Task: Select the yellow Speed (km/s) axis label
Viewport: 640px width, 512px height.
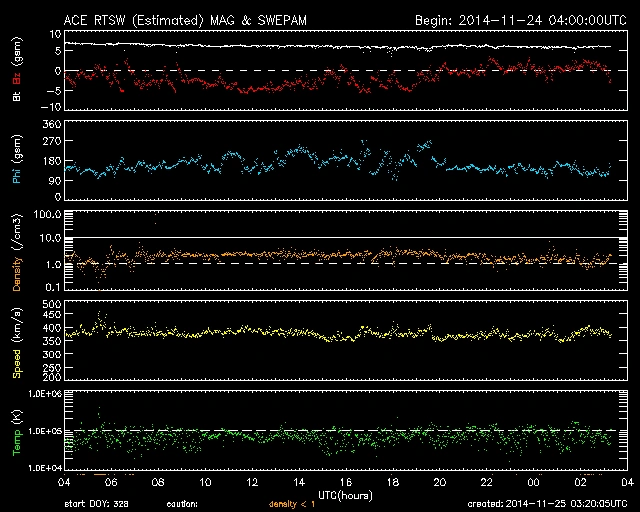Action: pyautogui.click(x=17, y=341)
